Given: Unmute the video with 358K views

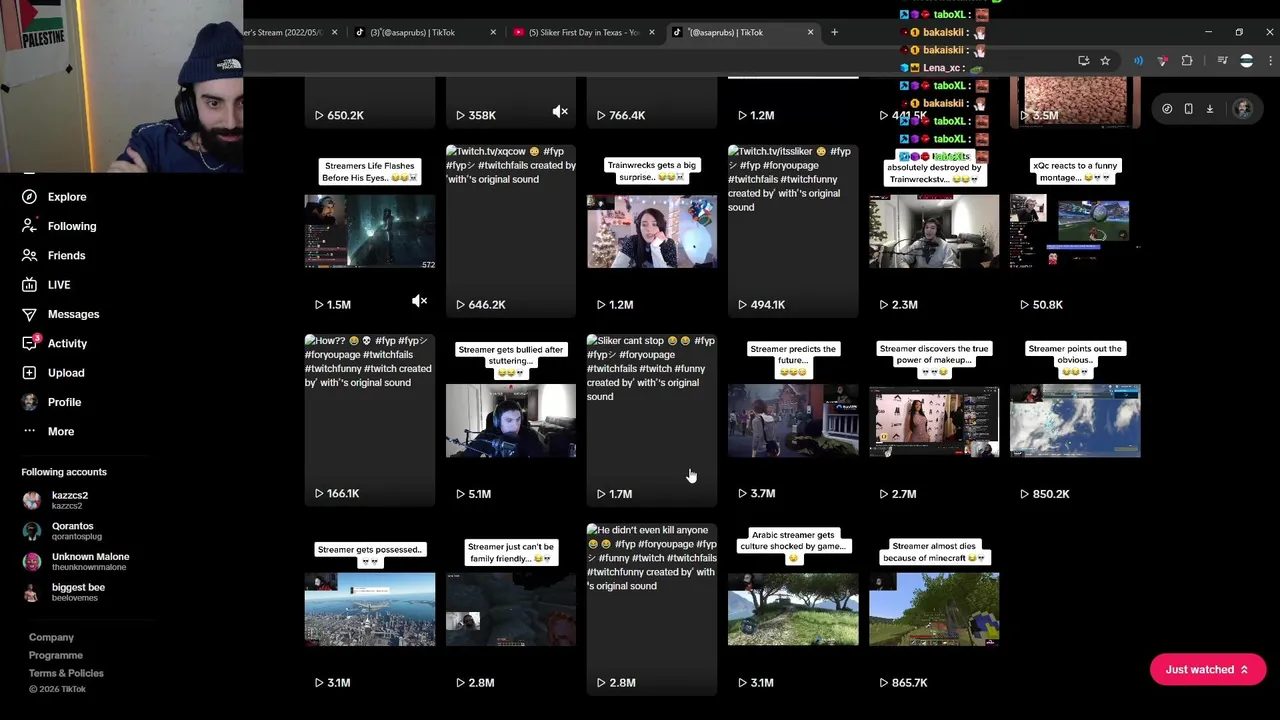Looking at the screenshot, I should click(x=560, y=112).
